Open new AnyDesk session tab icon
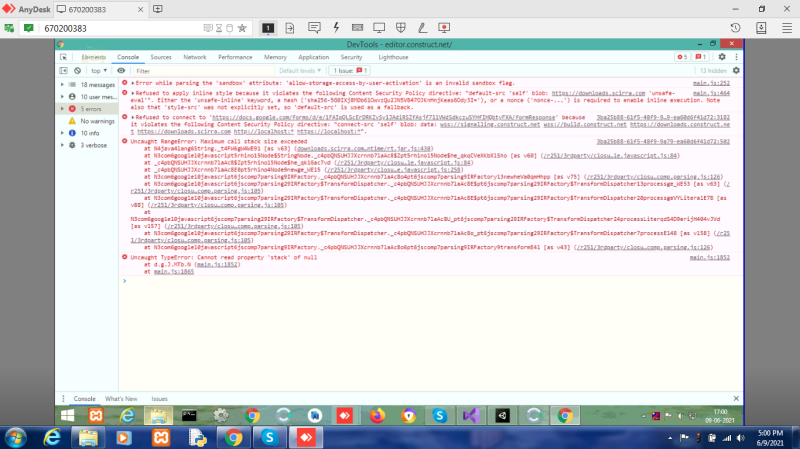The height and width of the screenshot is (449, 800). point(158,9)
